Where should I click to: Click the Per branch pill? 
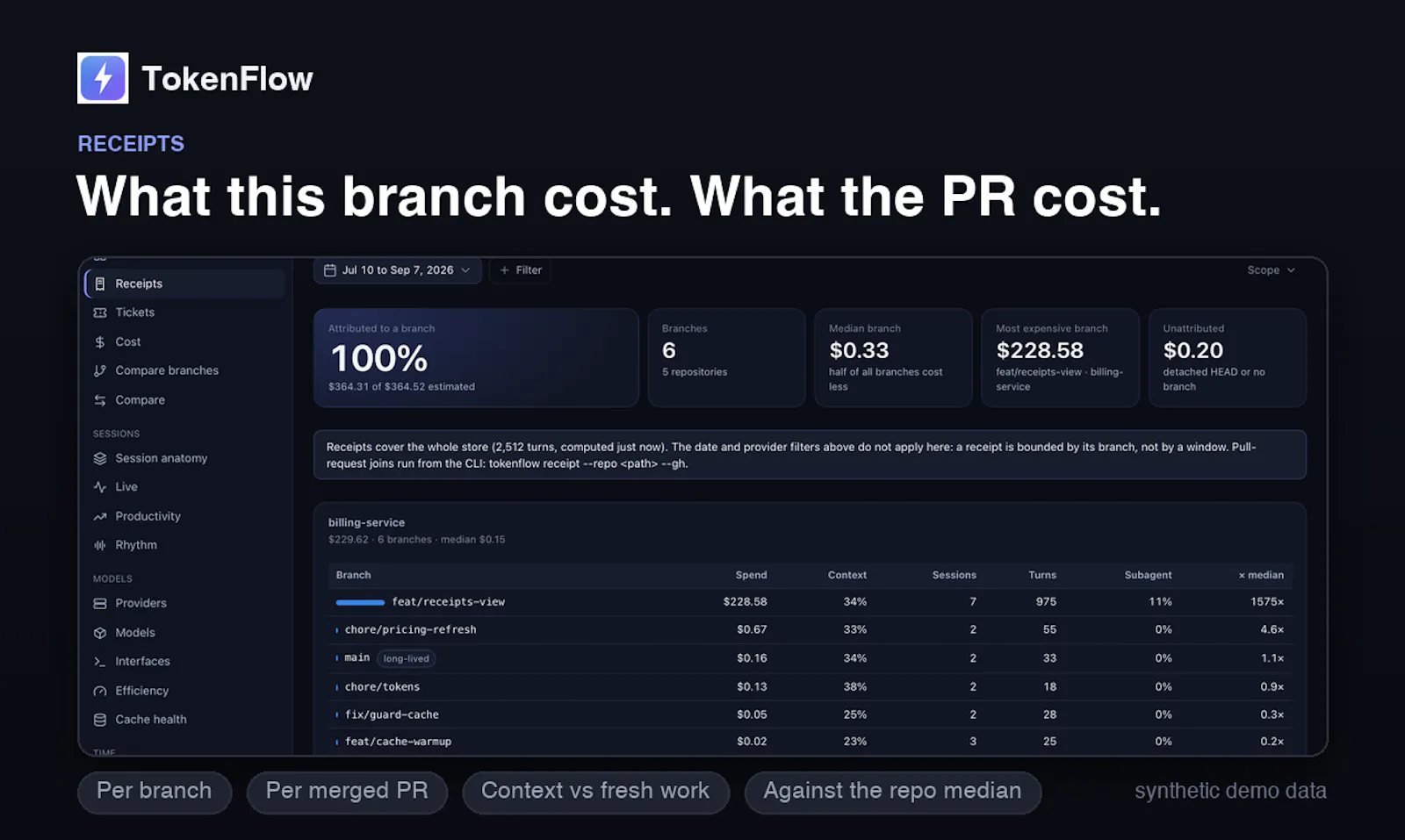tap(155, 792)
